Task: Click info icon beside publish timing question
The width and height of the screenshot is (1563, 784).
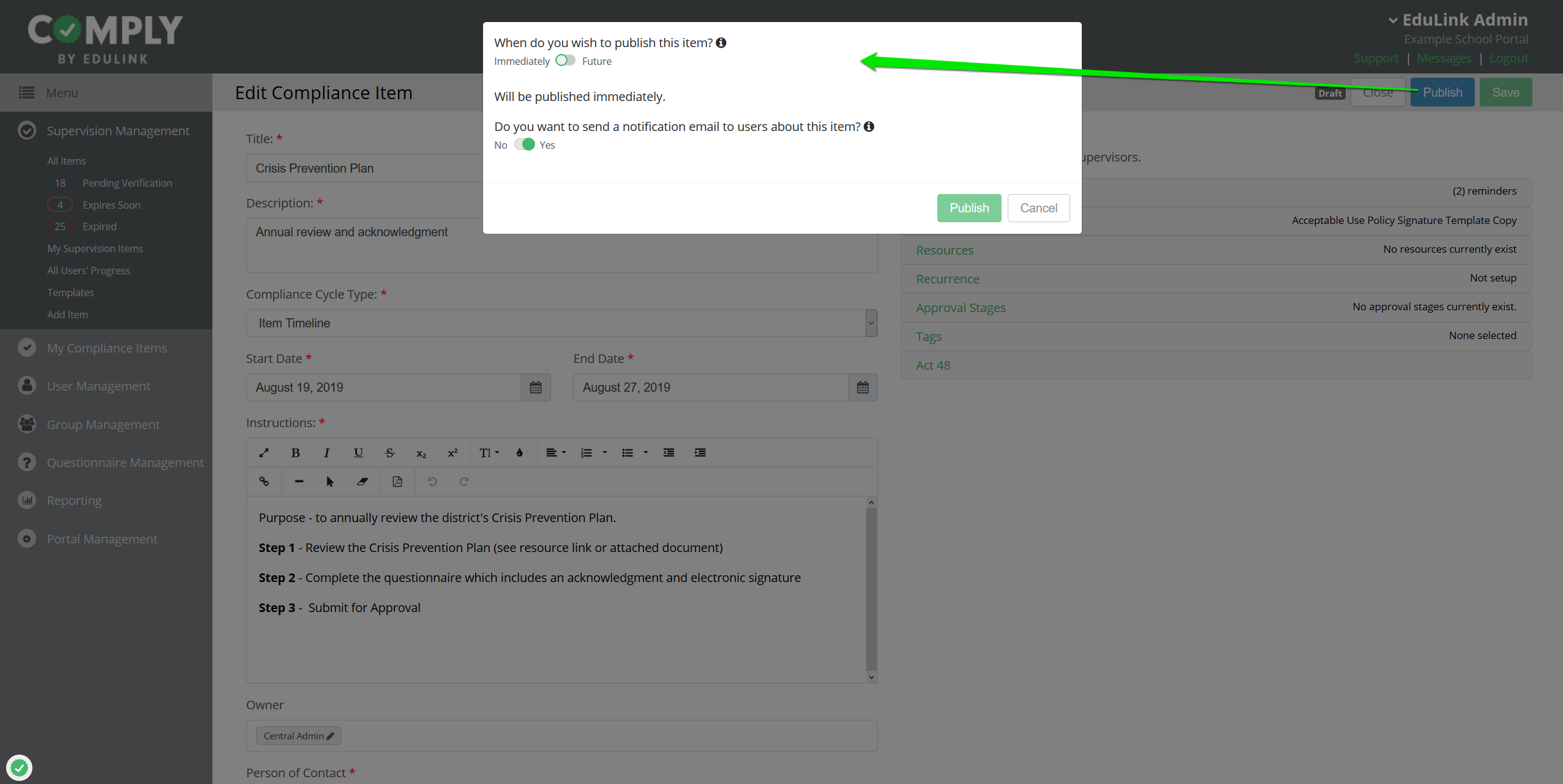Action: coord(721,43)
